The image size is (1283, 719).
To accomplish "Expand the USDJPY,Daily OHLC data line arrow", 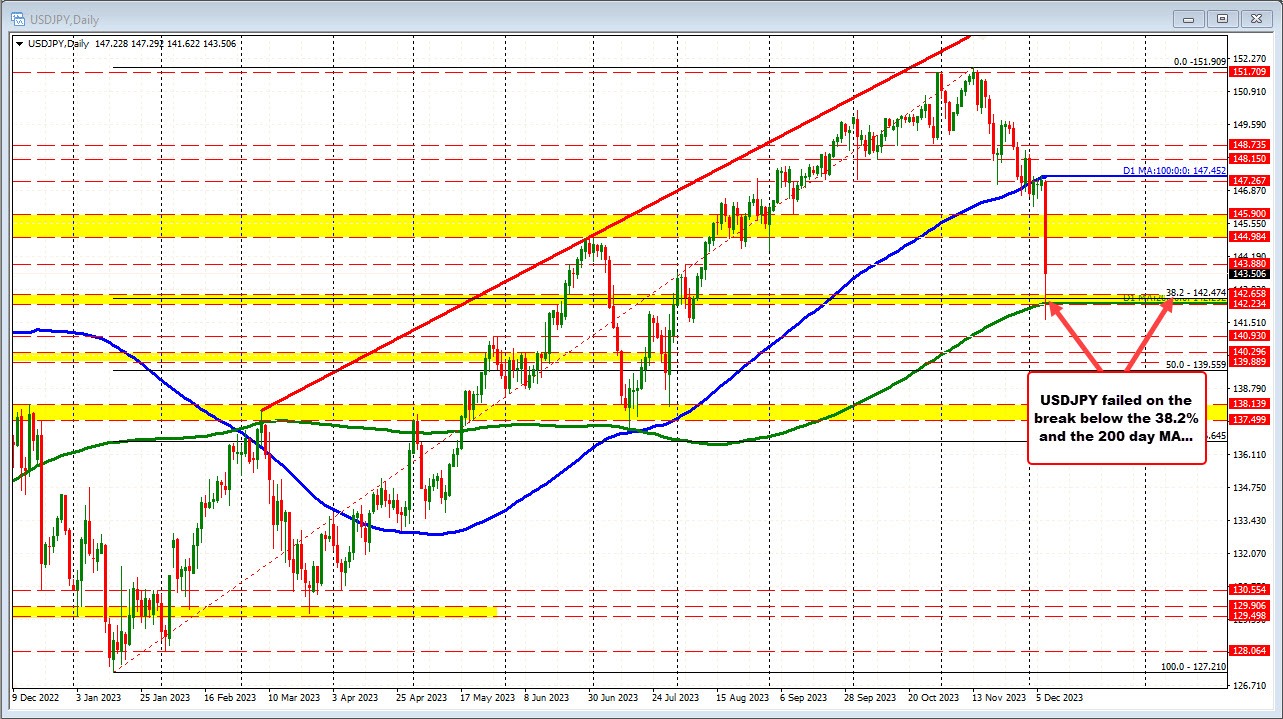I will pyautogui.click(x=17, y=44).
